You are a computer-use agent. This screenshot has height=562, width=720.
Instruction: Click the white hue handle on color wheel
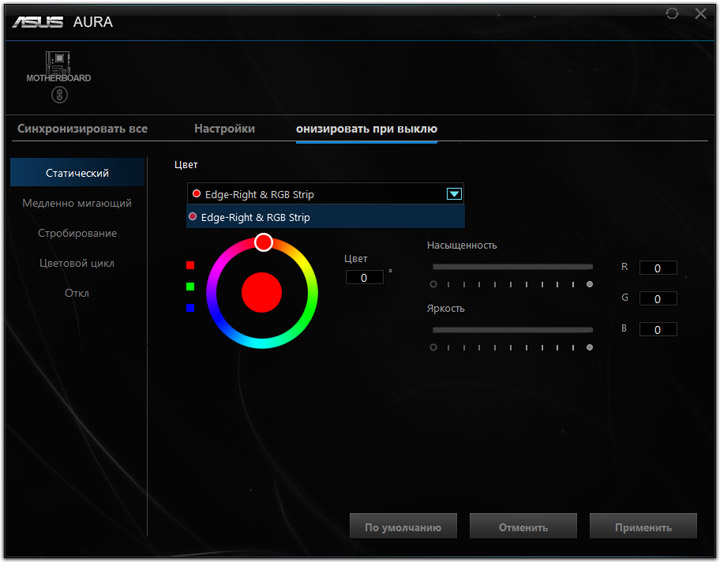(x=264, y=242)
